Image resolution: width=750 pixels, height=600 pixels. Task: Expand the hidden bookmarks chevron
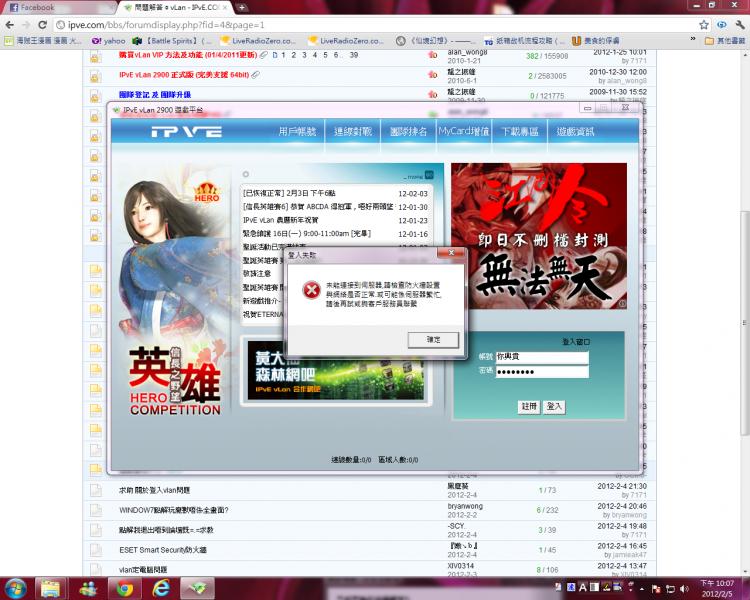693,39
